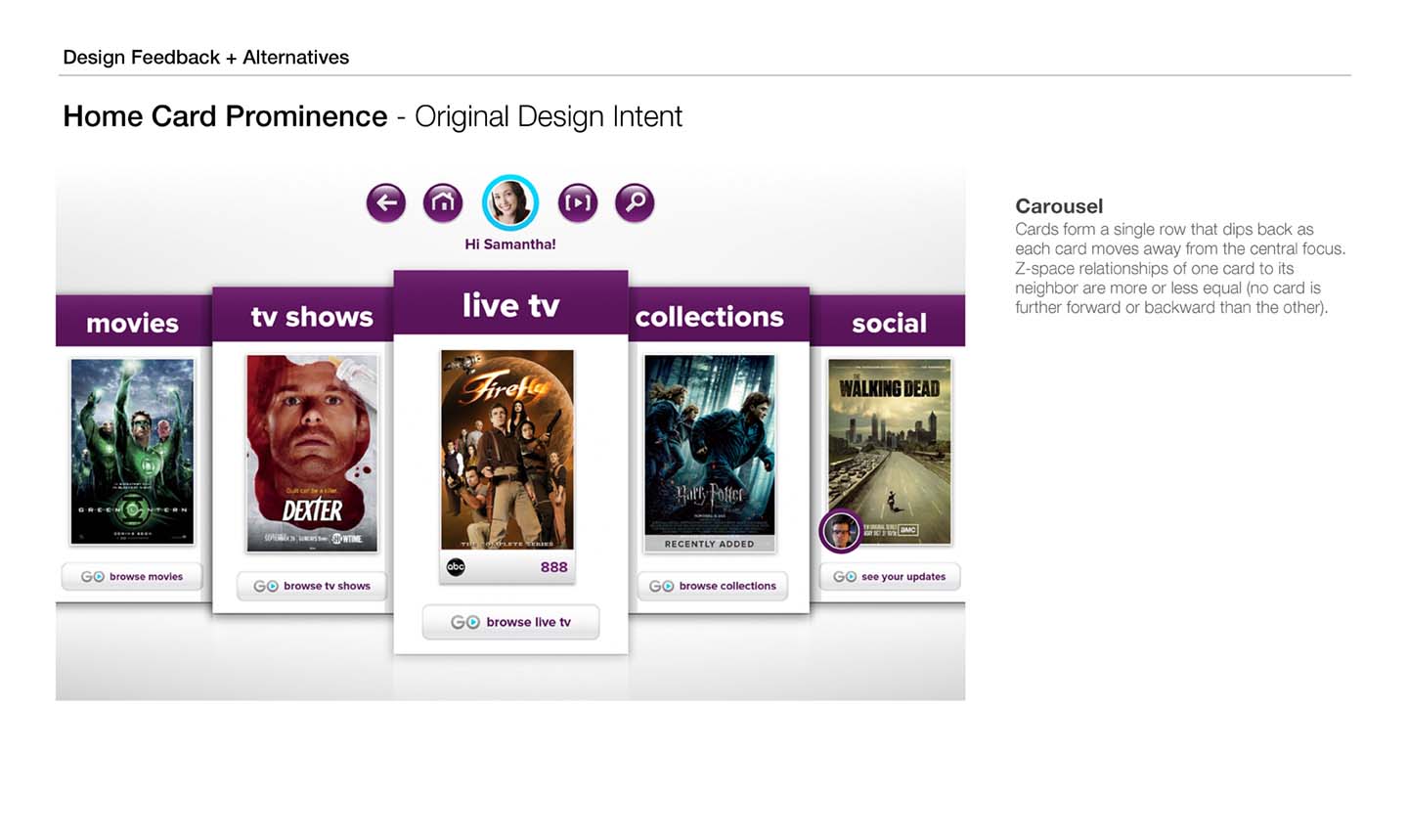Image resolution: width=1408 pixels, height=840 pixels.
Task: Click the back arrow icon
Action: [x=386, y=202]
